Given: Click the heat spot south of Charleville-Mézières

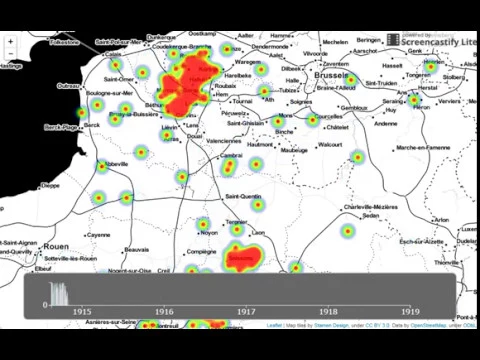Looking at the screenshot, I should [348, 231].
